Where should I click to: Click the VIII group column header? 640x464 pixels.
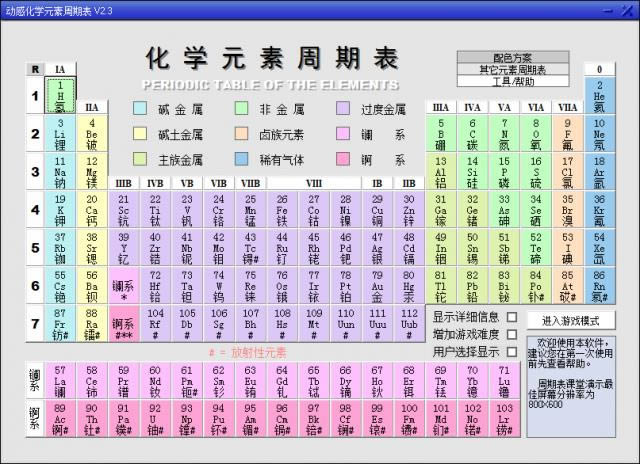click(314, 183)
